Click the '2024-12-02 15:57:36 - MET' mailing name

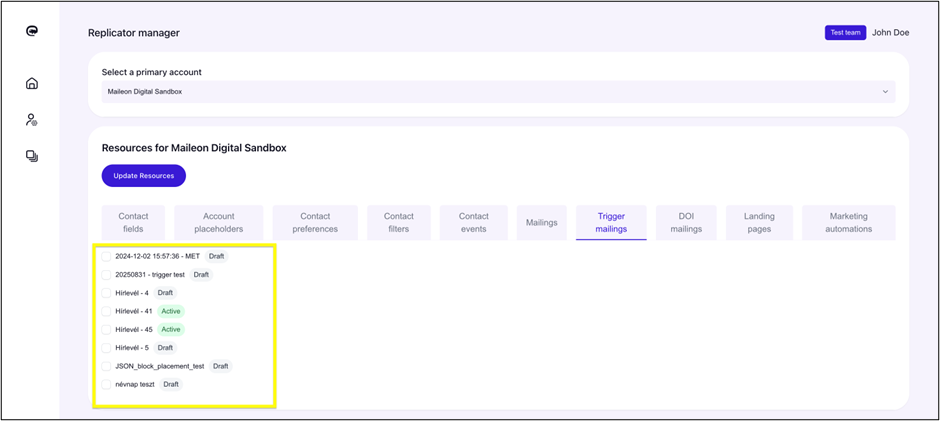coord(158,257)
